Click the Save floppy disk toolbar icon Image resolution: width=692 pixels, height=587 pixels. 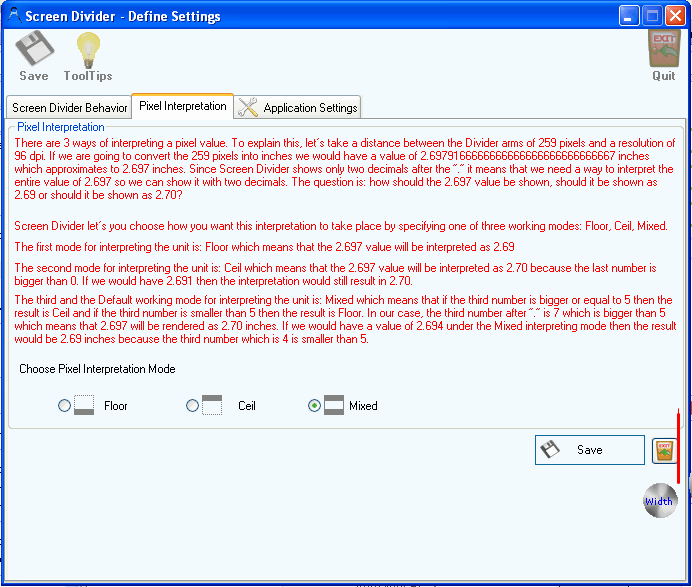[x=34, y=48]
